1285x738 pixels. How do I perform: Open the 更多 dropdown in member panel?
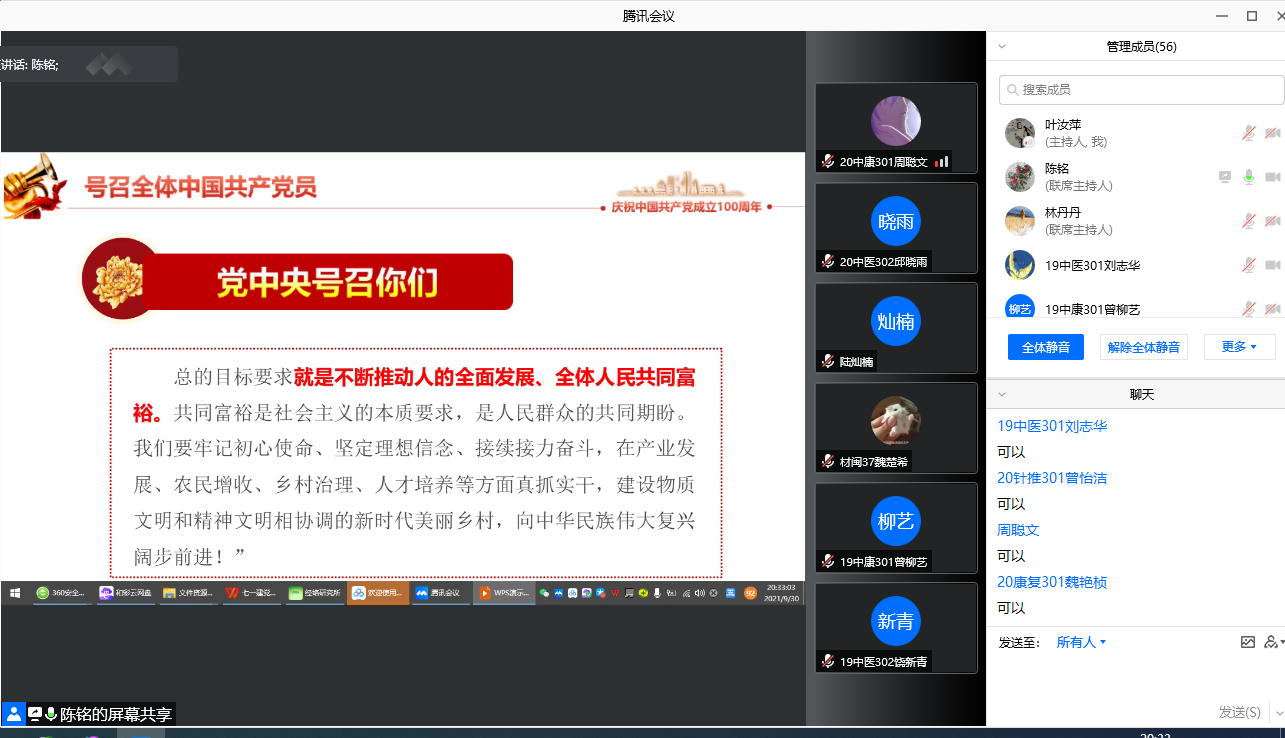(1239, 347)
